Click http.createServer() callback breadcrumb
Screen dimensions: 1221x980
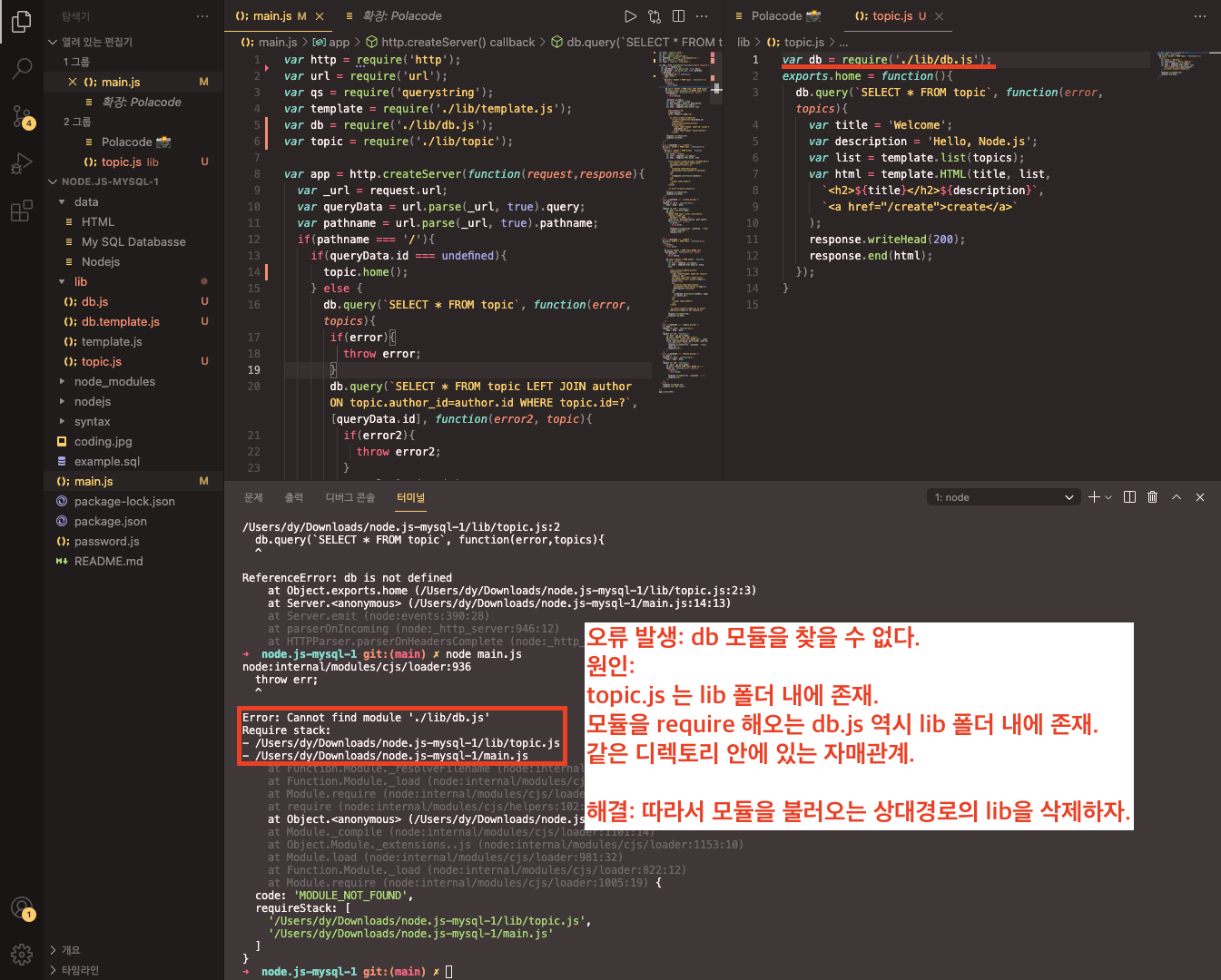[450, 42]
